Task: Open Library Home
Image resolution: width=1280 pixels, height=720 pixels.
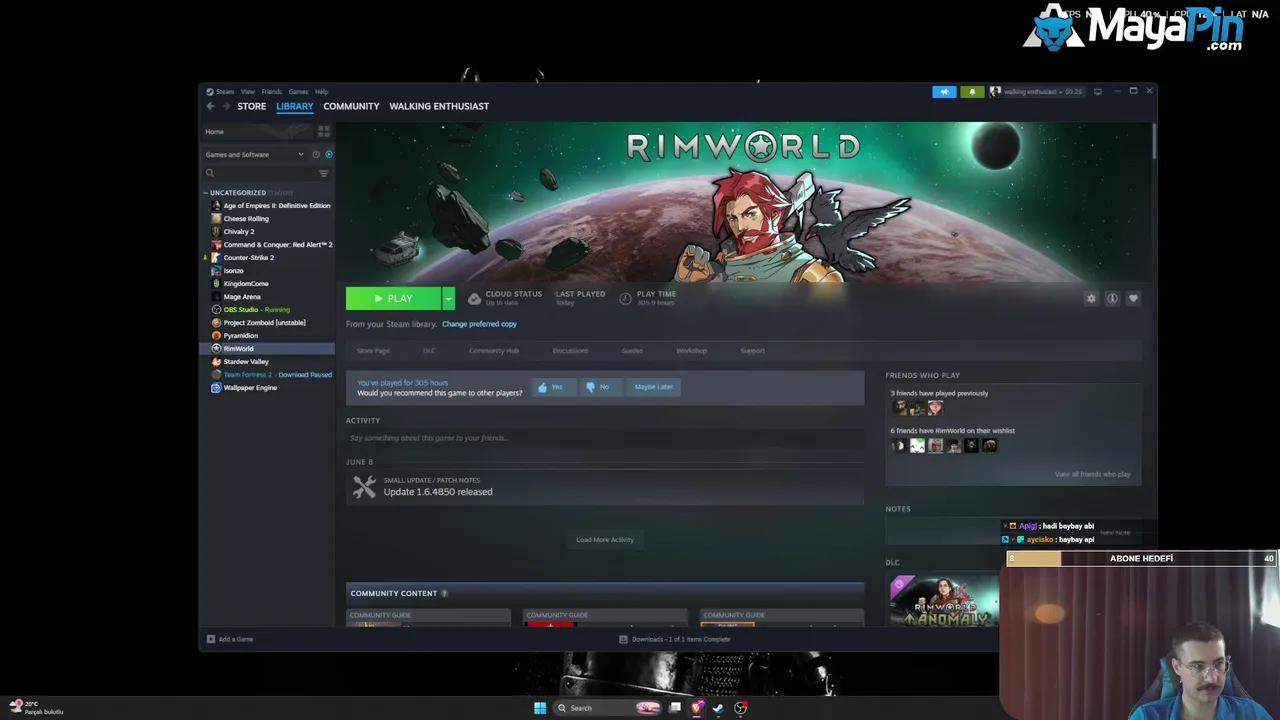Action: coord(258,131)
